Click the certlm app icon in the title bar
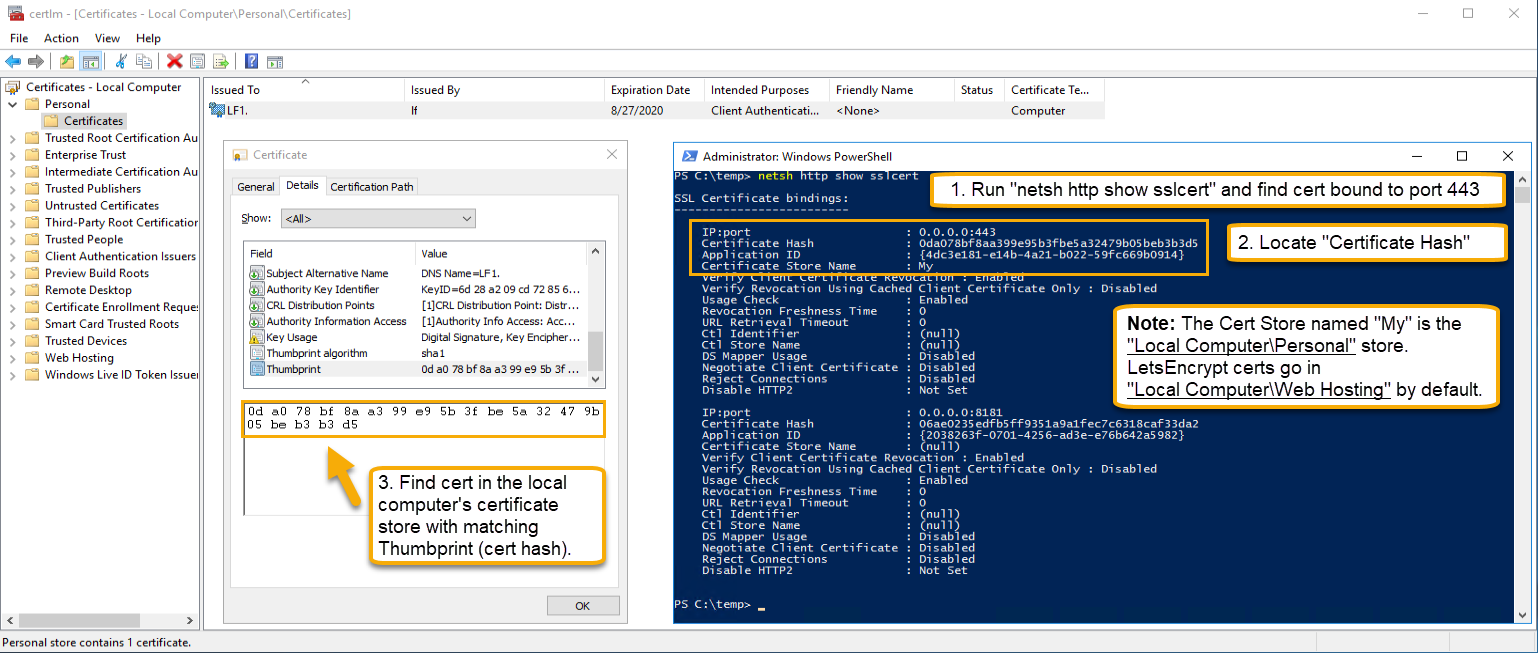Screen dimensions: 1538x653 coord(16,14)
